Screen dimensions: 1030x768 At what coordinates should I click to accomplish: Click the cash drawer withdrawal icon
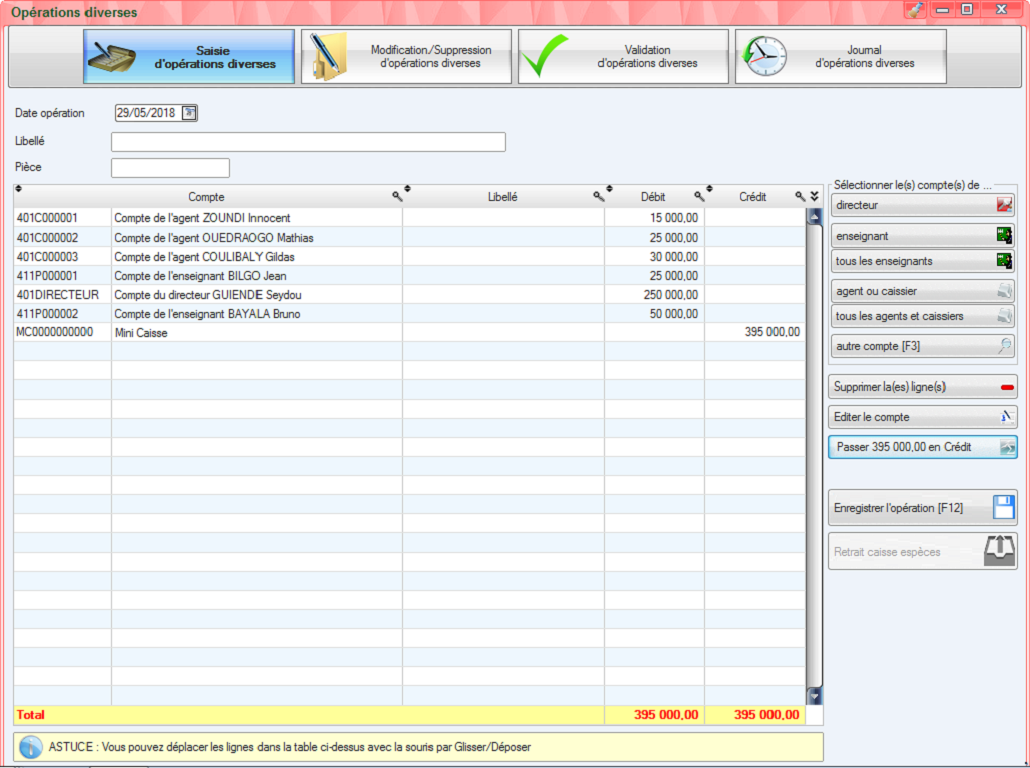pos(998,551)
